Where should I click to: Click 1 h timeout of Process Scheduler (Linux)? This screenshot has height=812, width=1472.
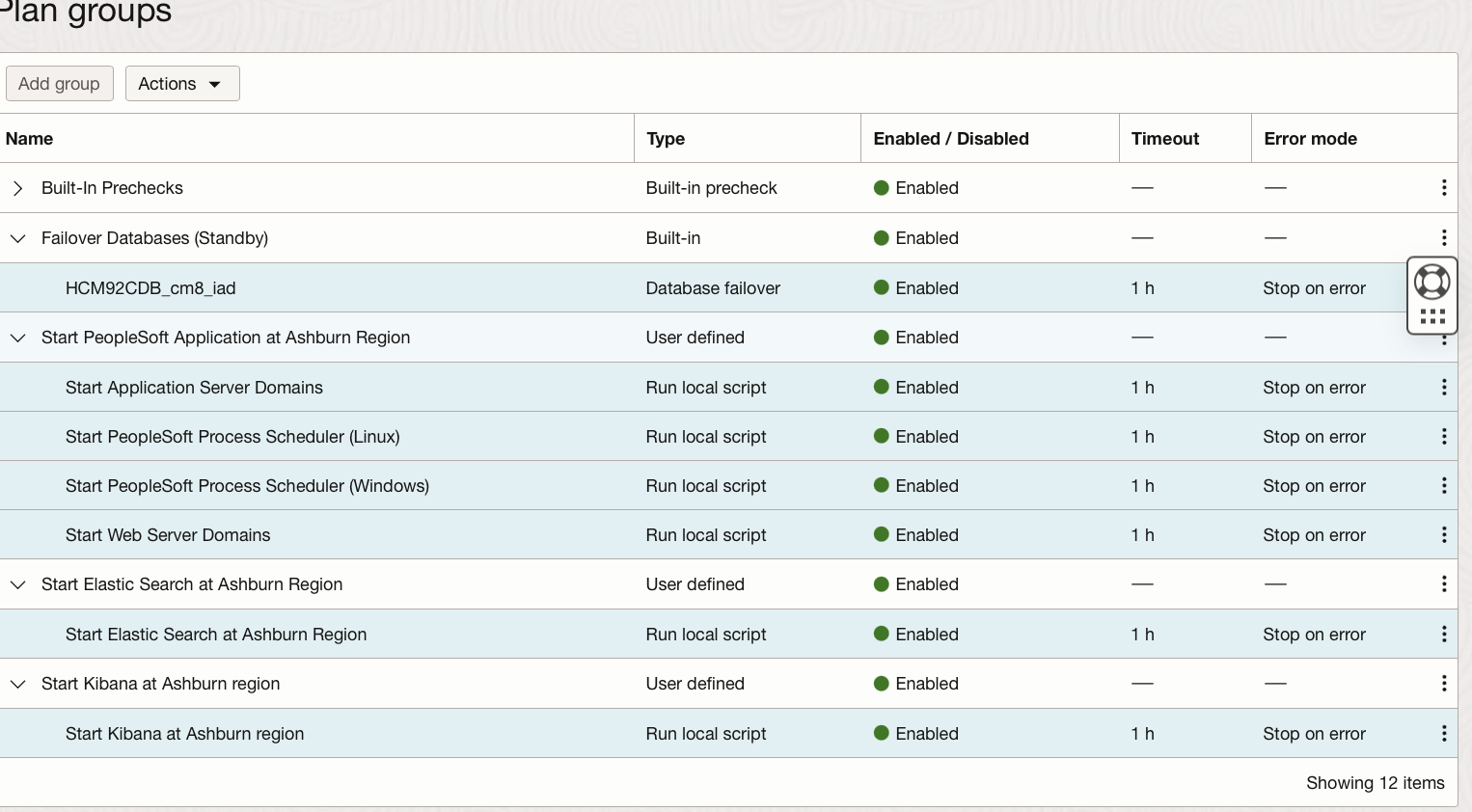[1142, 437]
